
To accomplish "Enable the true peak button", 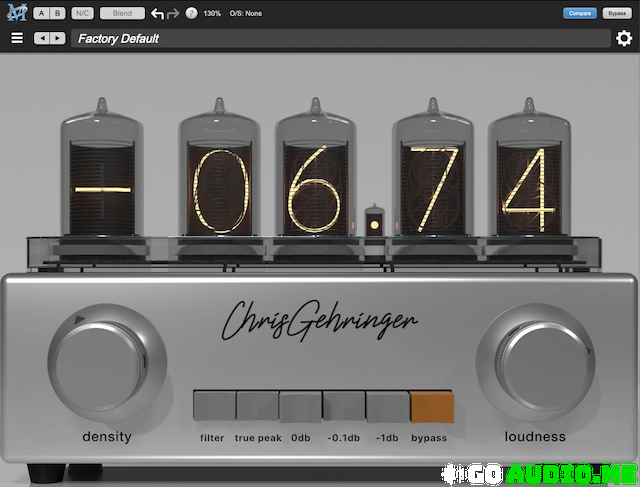I will 257,408.
